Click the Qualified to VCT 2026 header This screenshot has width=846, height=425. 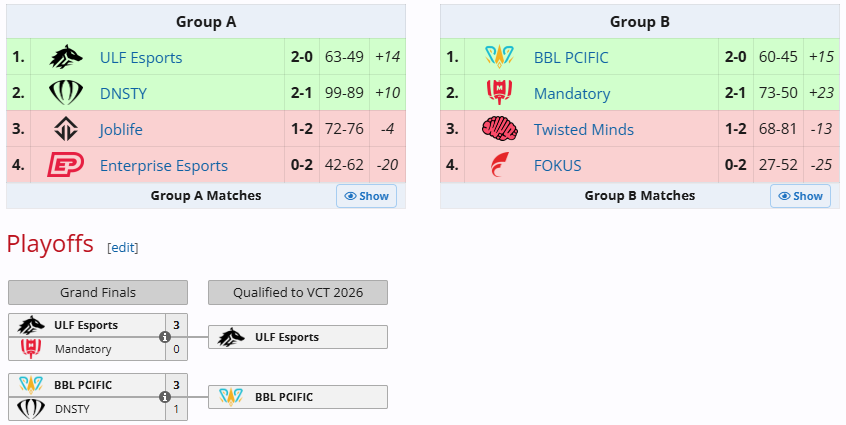point(297,292)
